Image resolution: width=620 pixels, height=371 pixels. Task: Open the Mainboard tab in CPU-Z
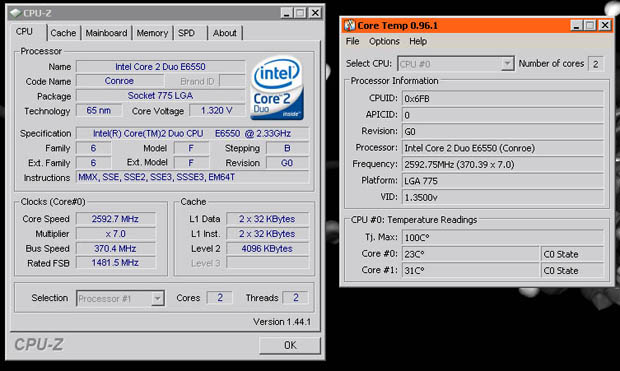point(106,33)
